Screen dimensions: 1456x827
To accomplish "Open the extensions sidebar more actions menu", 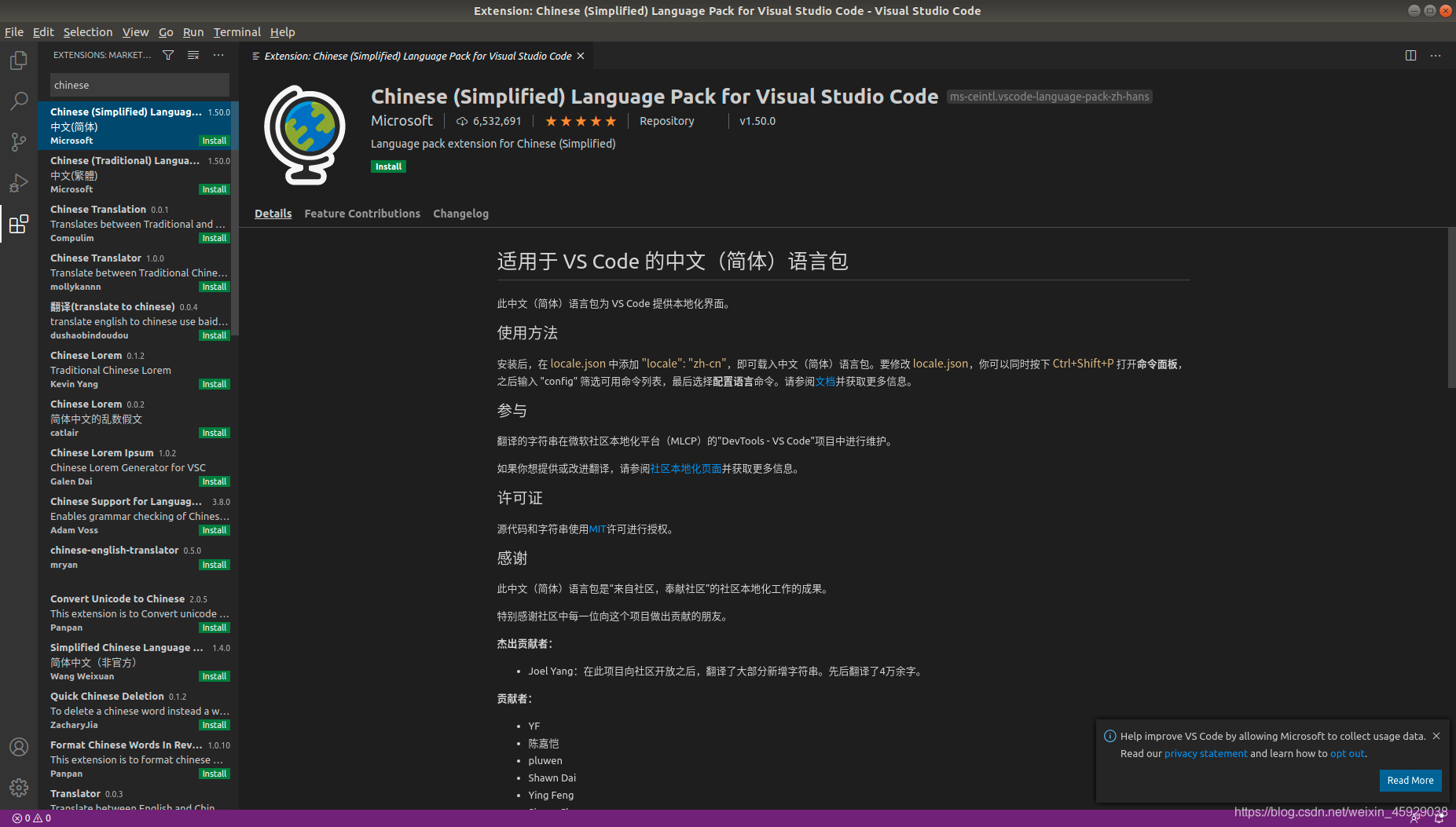I will (218, 55).
